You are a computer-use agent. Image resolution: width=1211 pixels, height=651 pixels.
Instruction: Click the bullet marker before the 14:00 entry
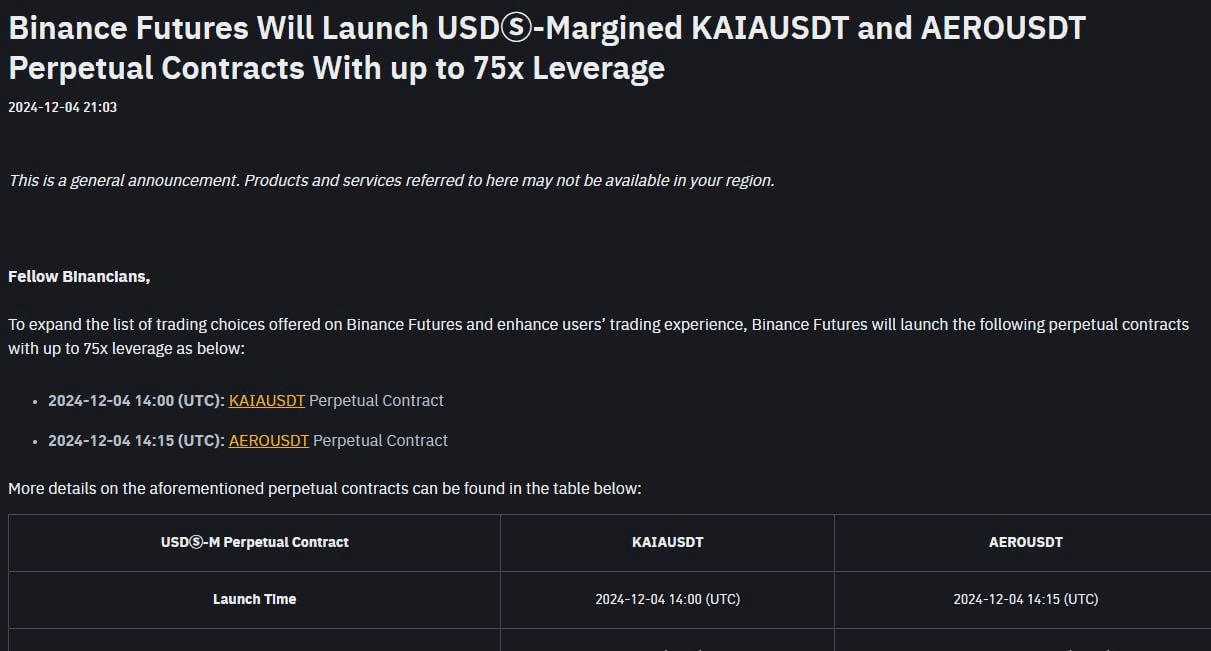tap(36, 401)
